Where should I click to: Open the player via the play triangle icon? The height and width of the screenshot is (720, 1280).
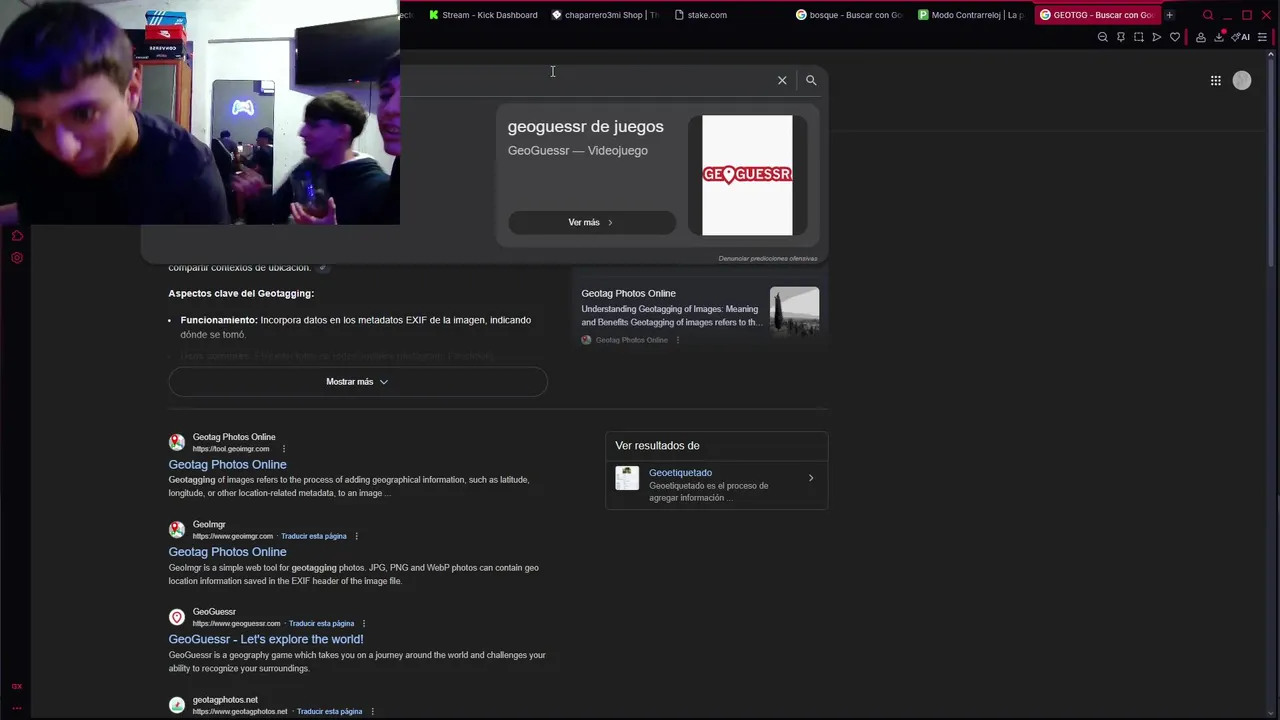[x=1156, y=37]
